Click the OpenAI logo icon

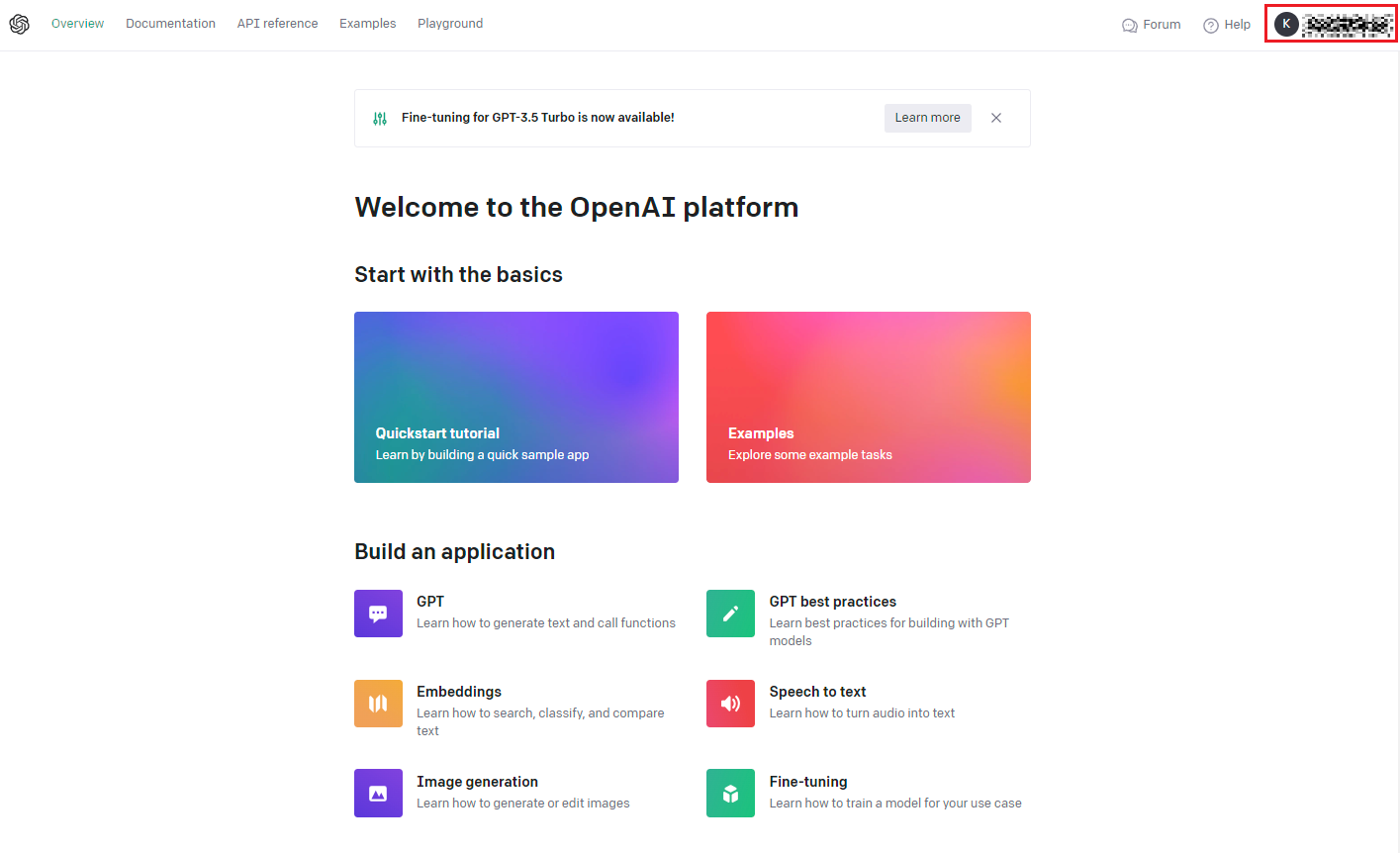[x=20, y=25]
